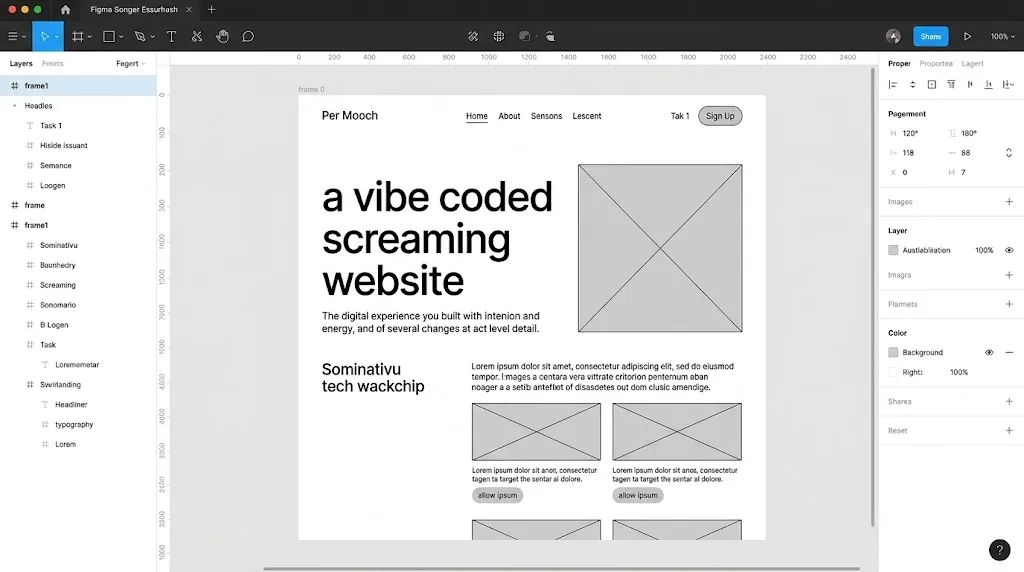Viewport: 1024px width, 572px height.
Task: Click the user avatar icon
Action: [893, 37]
